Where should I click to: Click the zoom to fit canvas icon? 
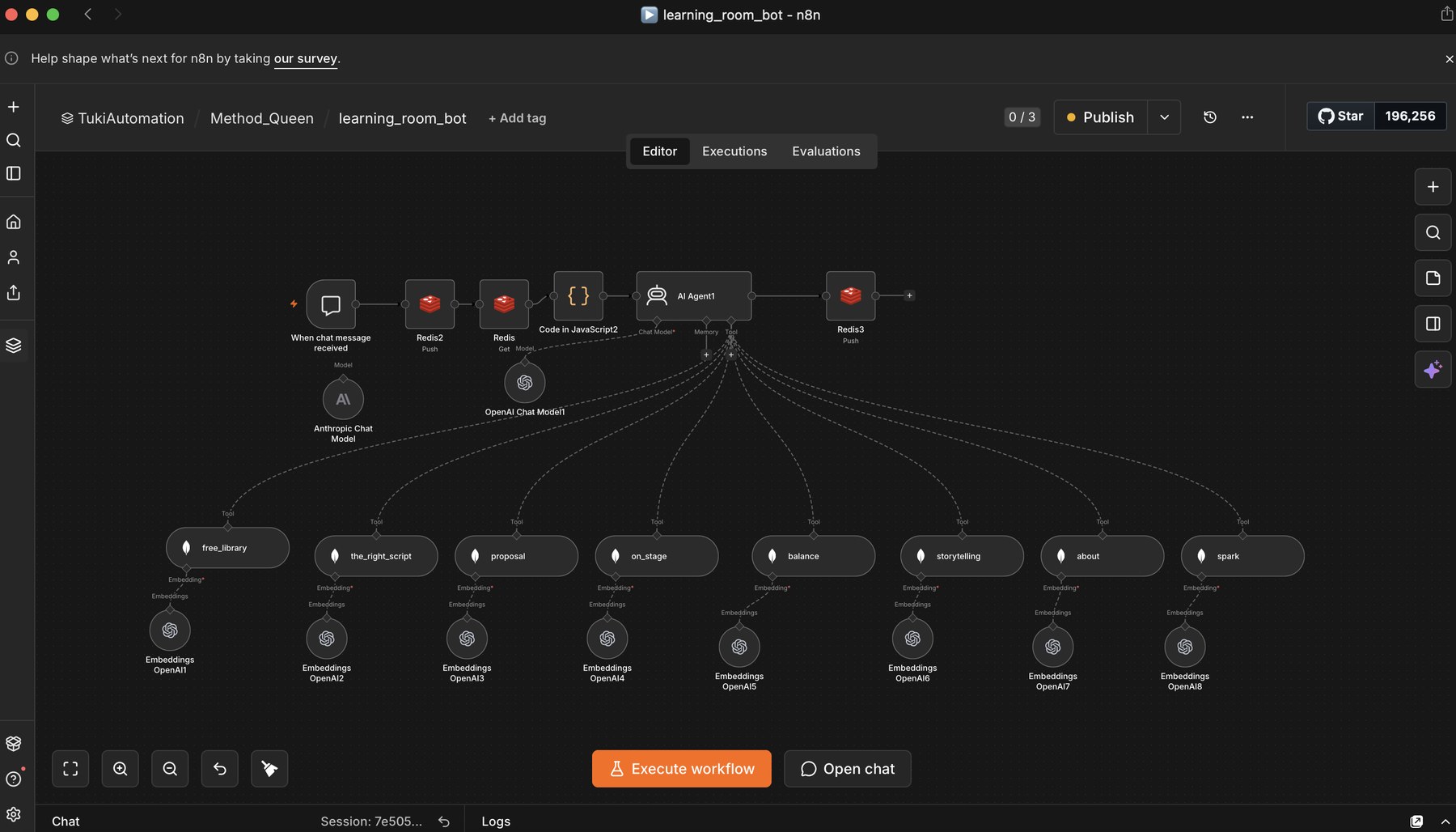click(70, 769)
